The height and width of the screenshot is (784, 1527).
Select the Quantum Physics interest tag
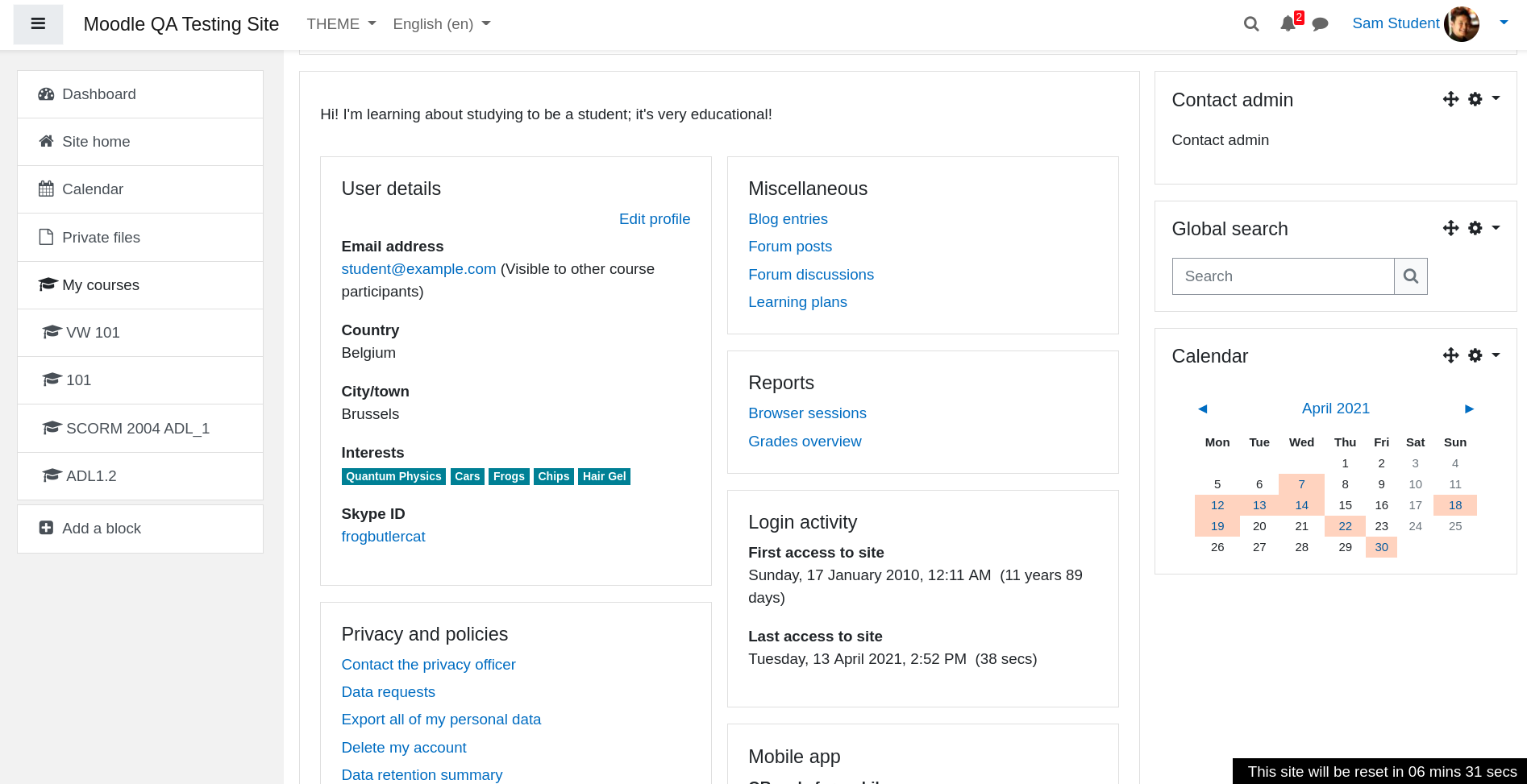[x=393, y=476]
